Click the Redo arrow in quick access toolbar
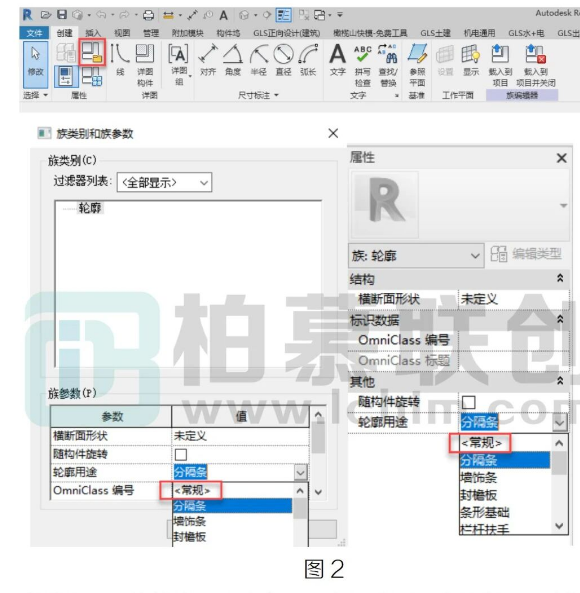The image size is (580, 593). tap(124, 15)
